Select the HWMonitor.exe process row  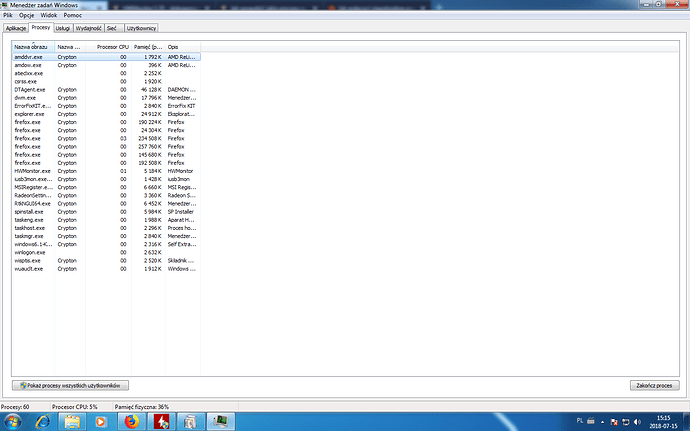(x=30, y=170)
